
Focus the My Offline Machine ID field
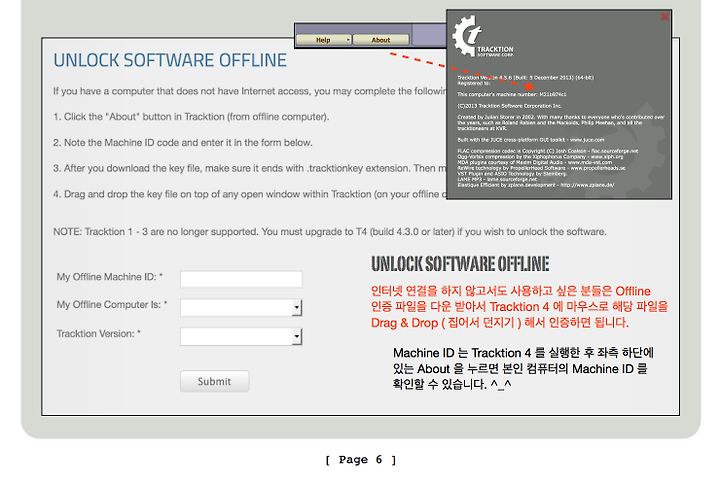click(241, 279)
